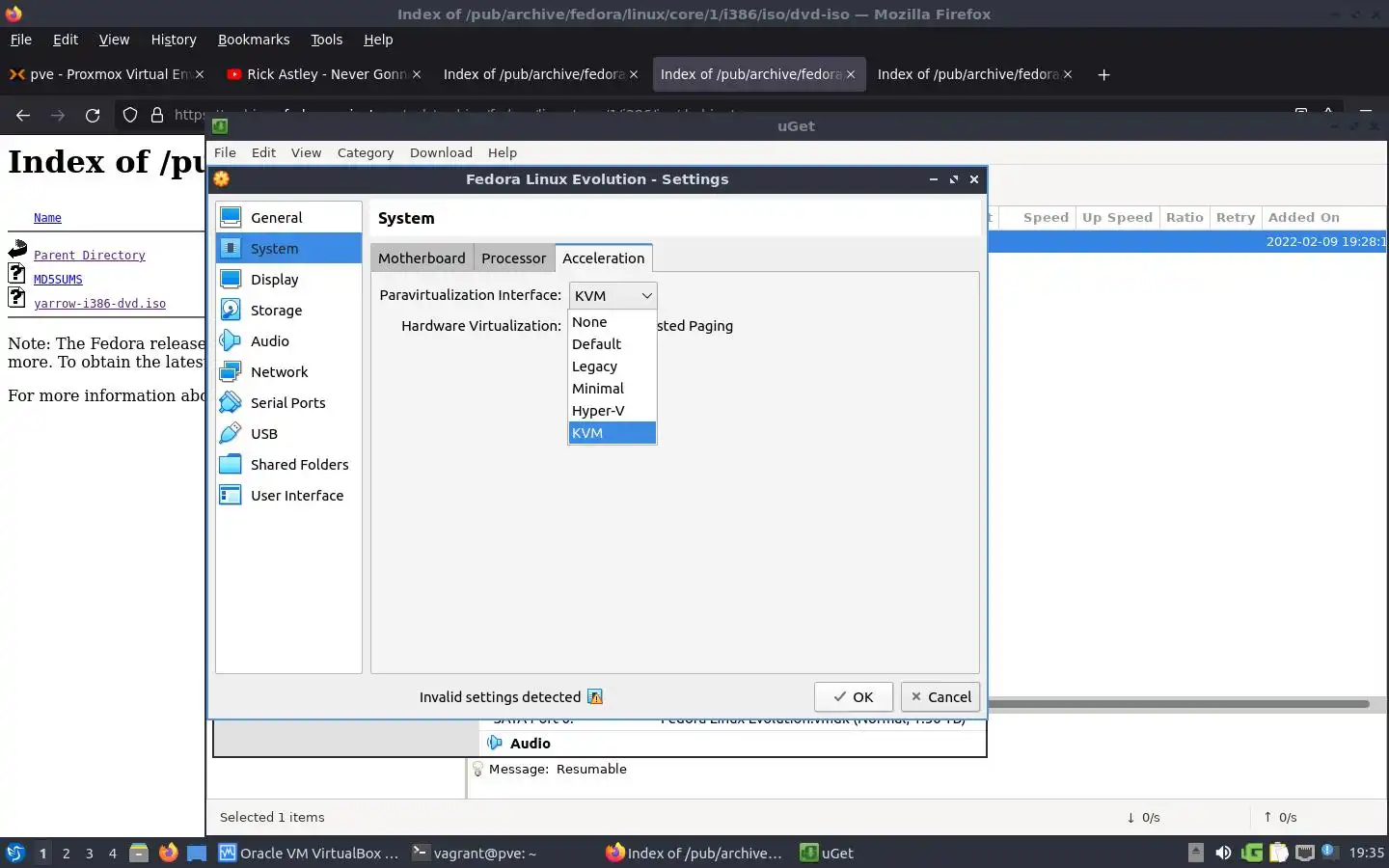Click the uGet Up Speed column header
Viewport: 1389px width, 868px height.
pos(1117,218)
